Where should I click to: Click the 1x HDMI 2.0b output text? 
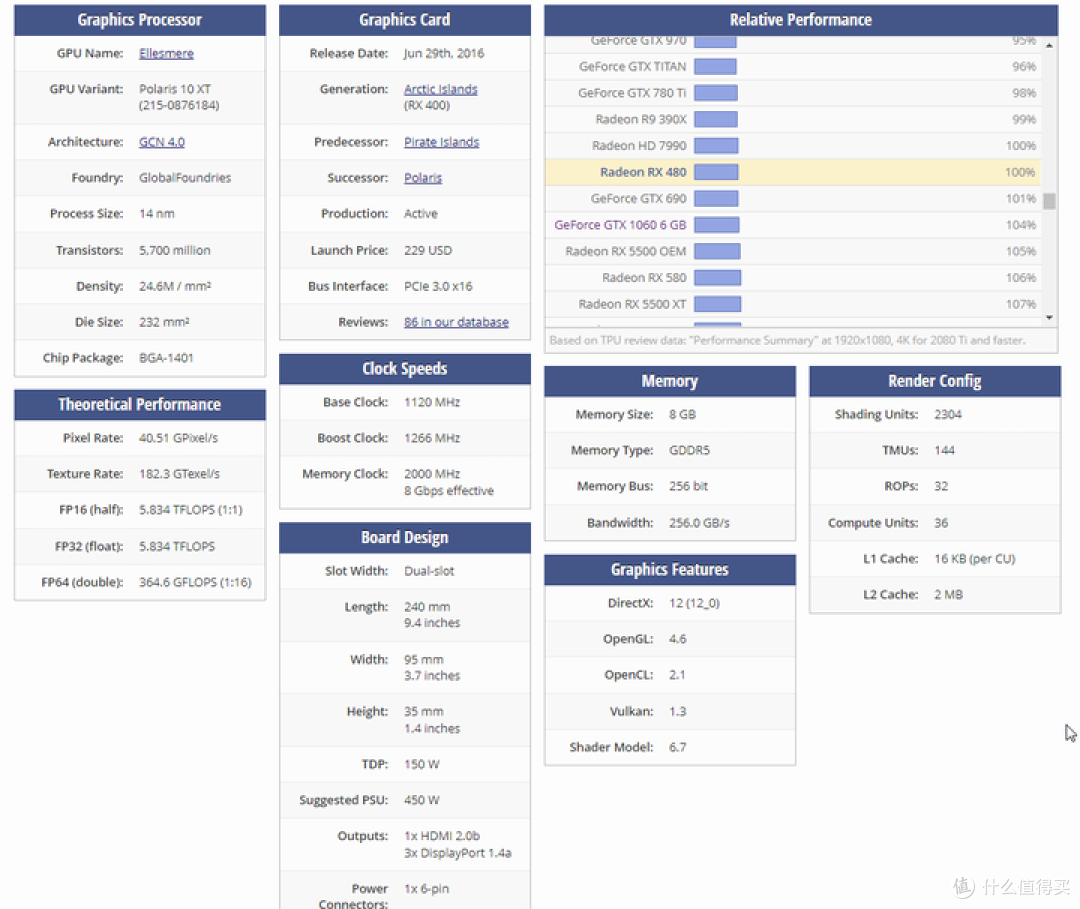442,835
